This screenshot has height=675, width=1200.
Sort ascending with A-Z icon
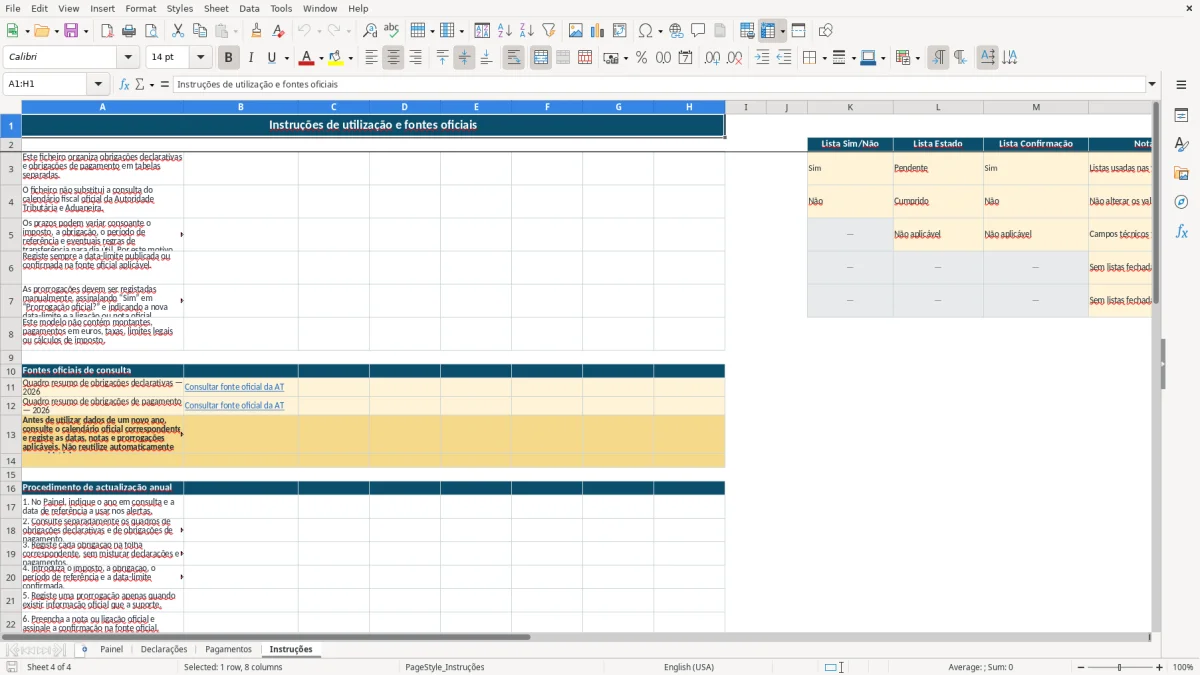[x=504, y=31]
